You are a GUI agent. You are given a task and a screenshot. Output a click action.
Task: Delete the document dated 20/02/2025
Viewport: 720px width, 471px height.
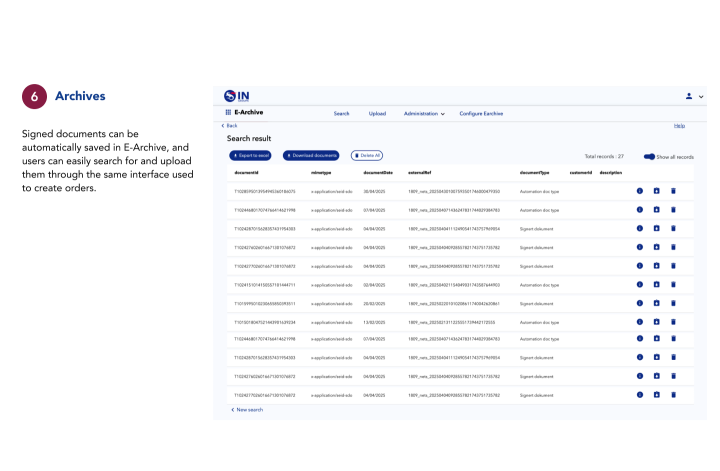pos(673,304)
